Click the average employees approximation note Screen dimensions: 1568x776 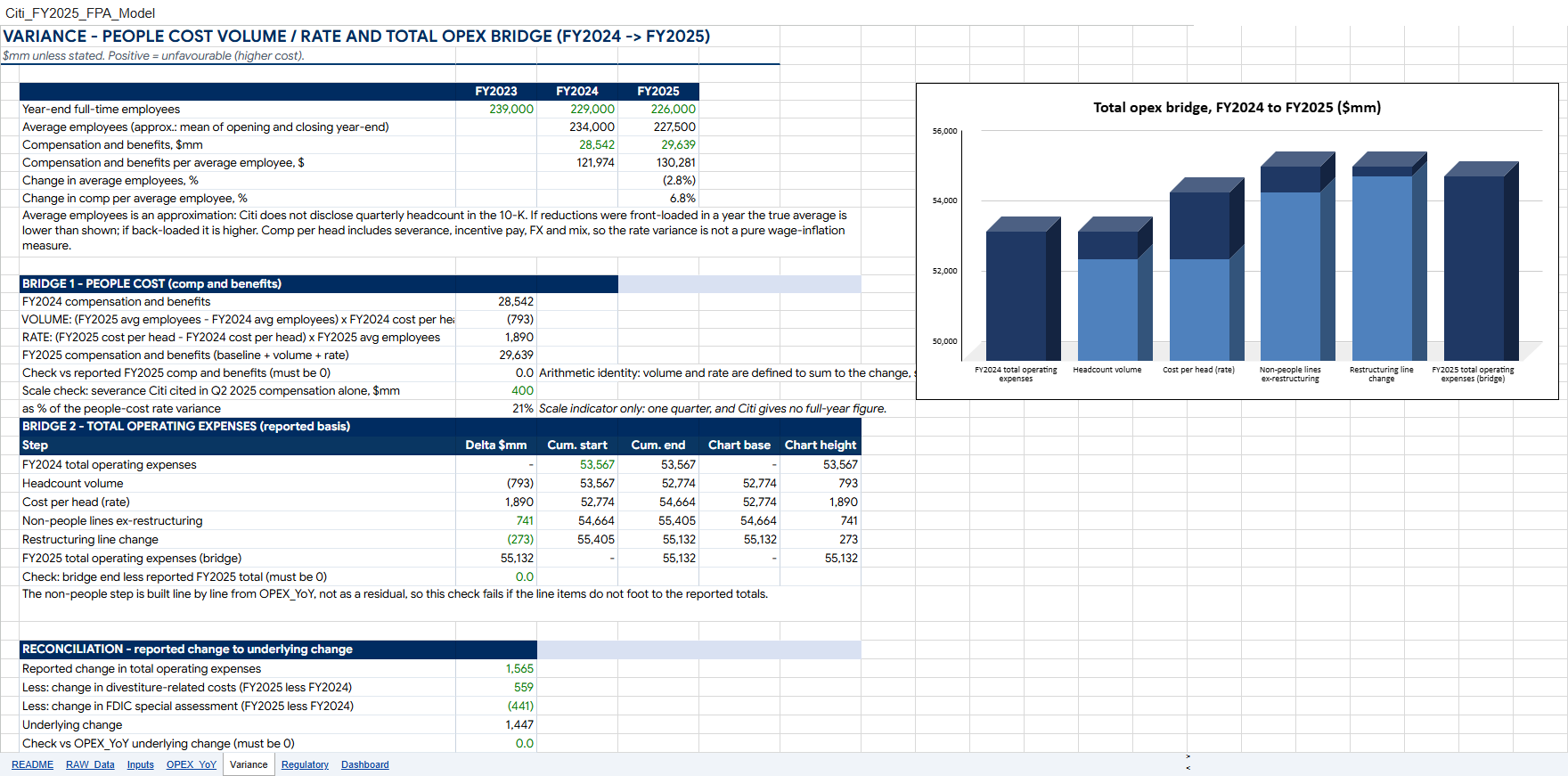435,231
